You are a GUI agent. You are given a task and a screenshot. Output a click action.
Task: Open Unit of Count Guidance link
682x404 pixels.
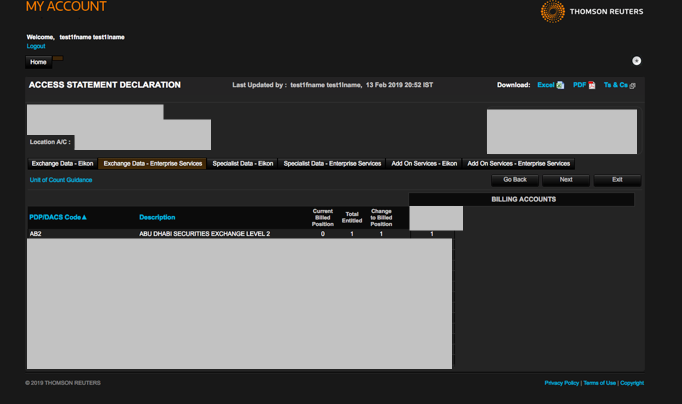coord(61,180)
